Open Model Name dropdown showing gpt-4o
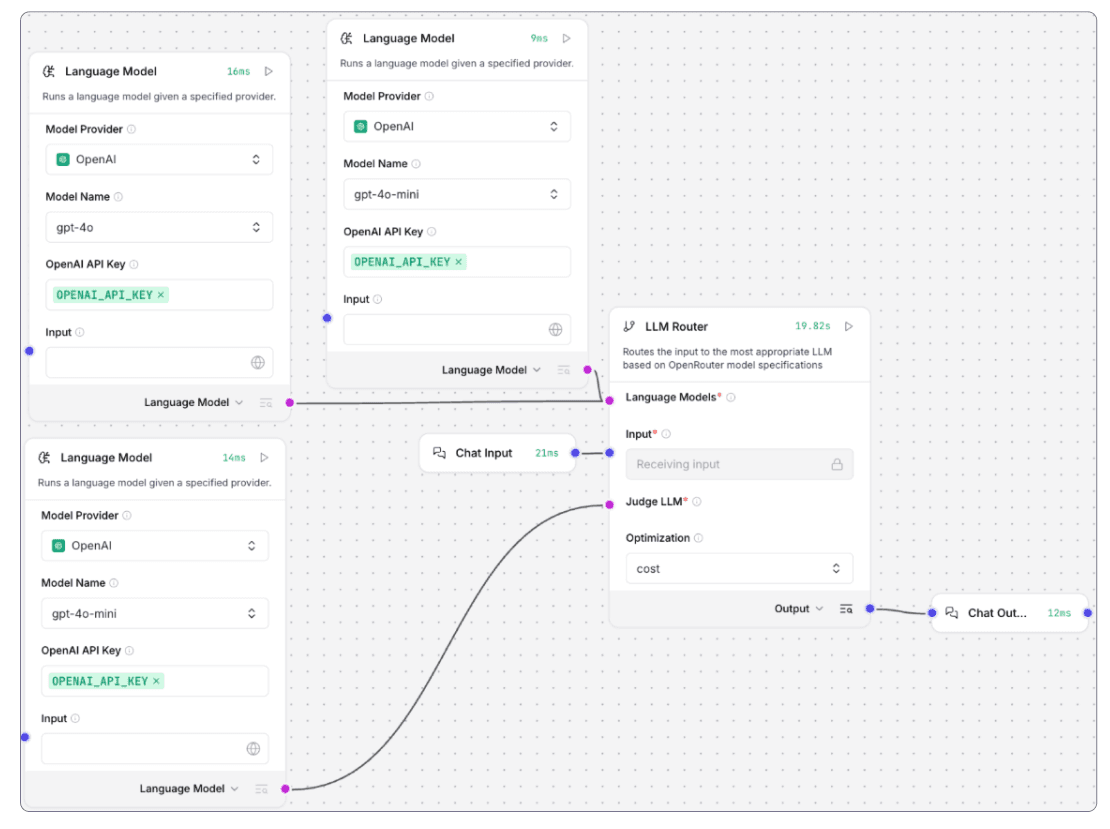The height and width of the screenshot is (829, 1110). point(159,228)
